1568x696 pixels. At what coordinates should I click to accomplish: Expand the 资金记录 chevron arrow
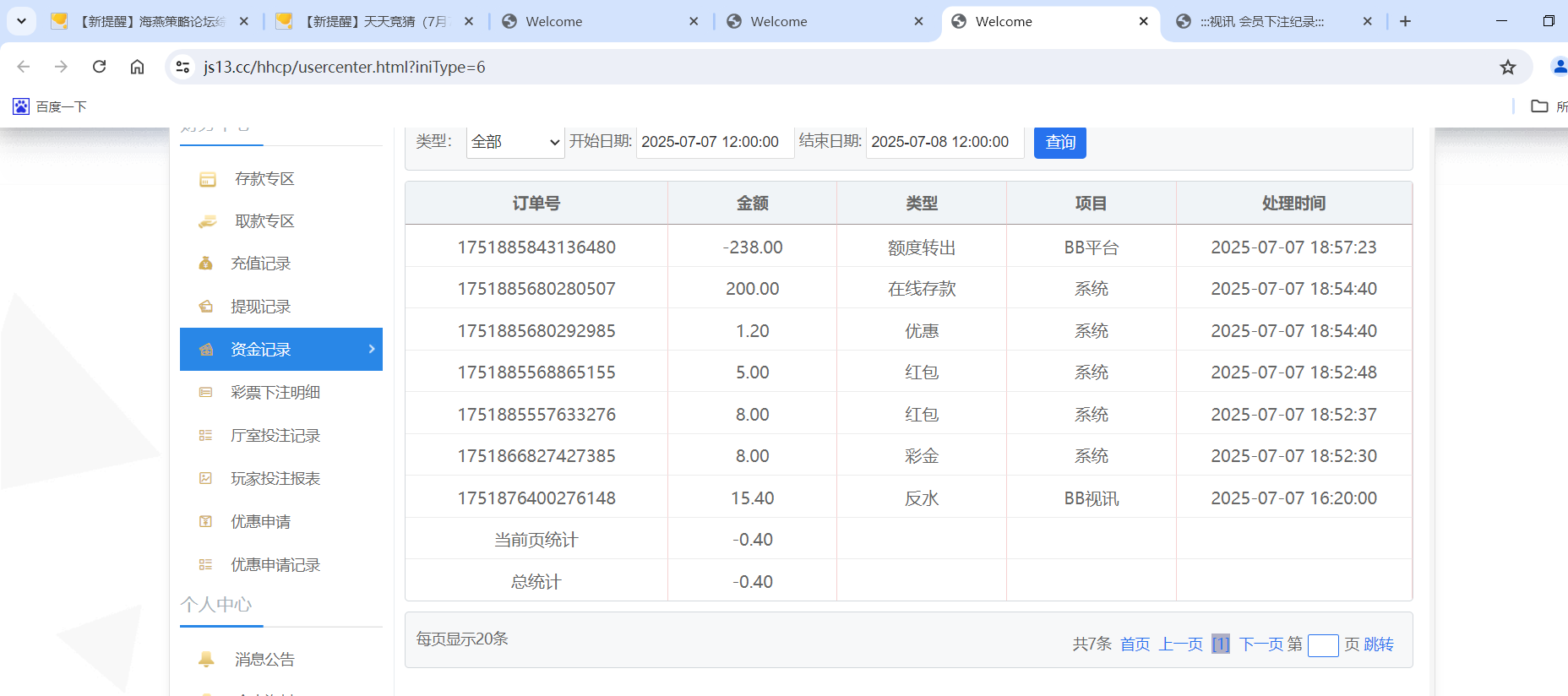point(372,349)
